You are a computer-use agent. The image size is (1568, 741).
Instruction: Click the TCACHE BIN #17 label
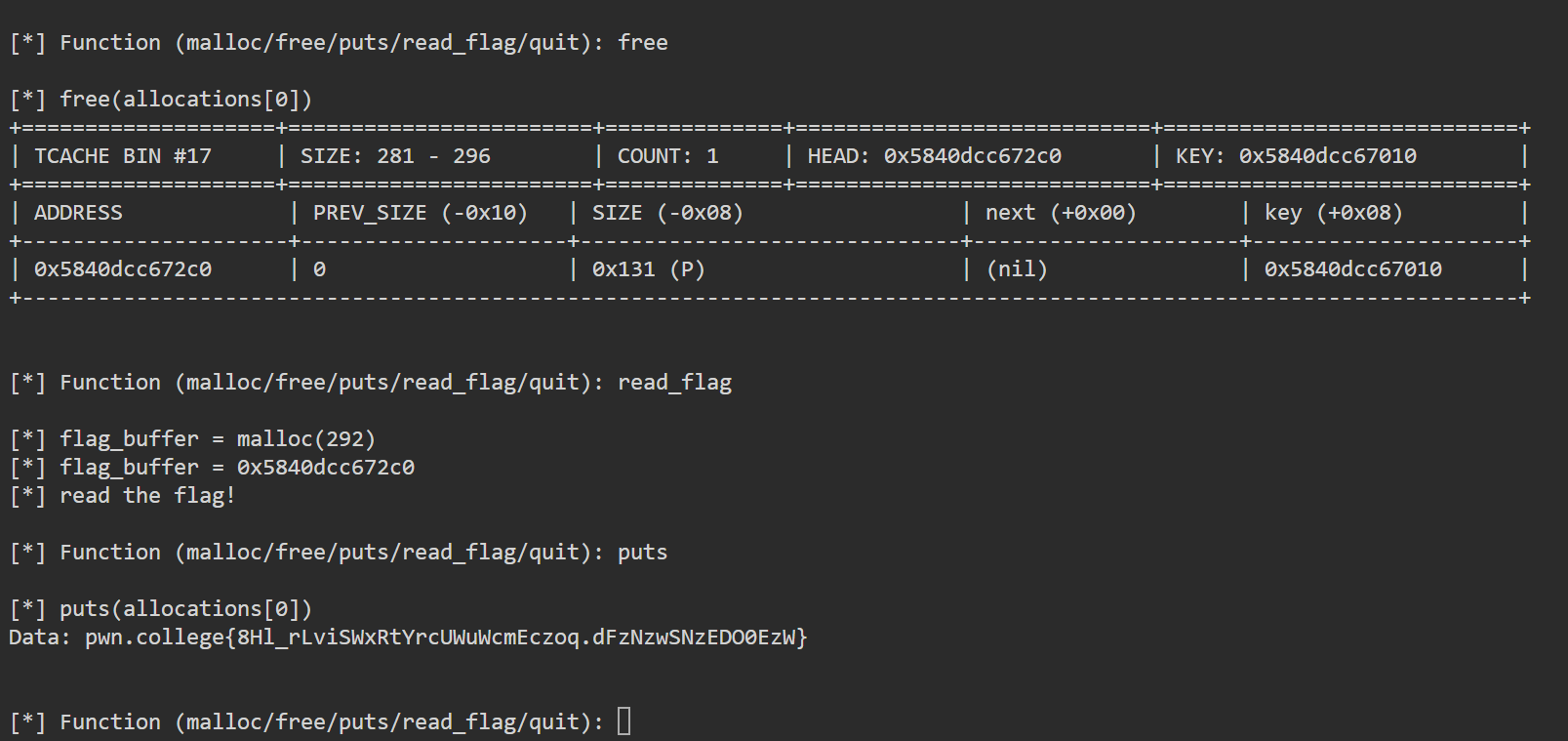[123, 156]
